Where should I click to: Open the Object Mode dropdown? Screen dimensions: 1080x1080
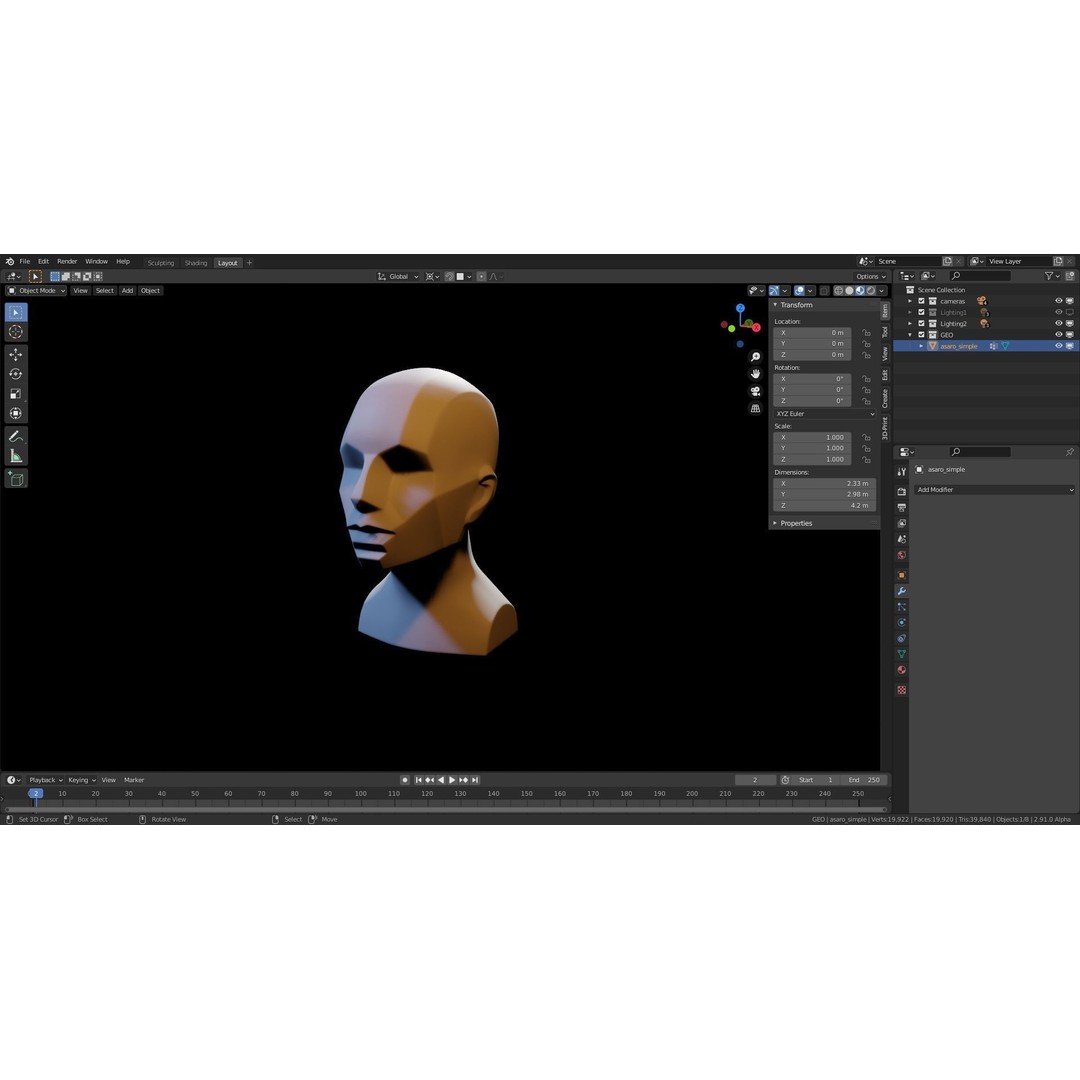(37, 291)
